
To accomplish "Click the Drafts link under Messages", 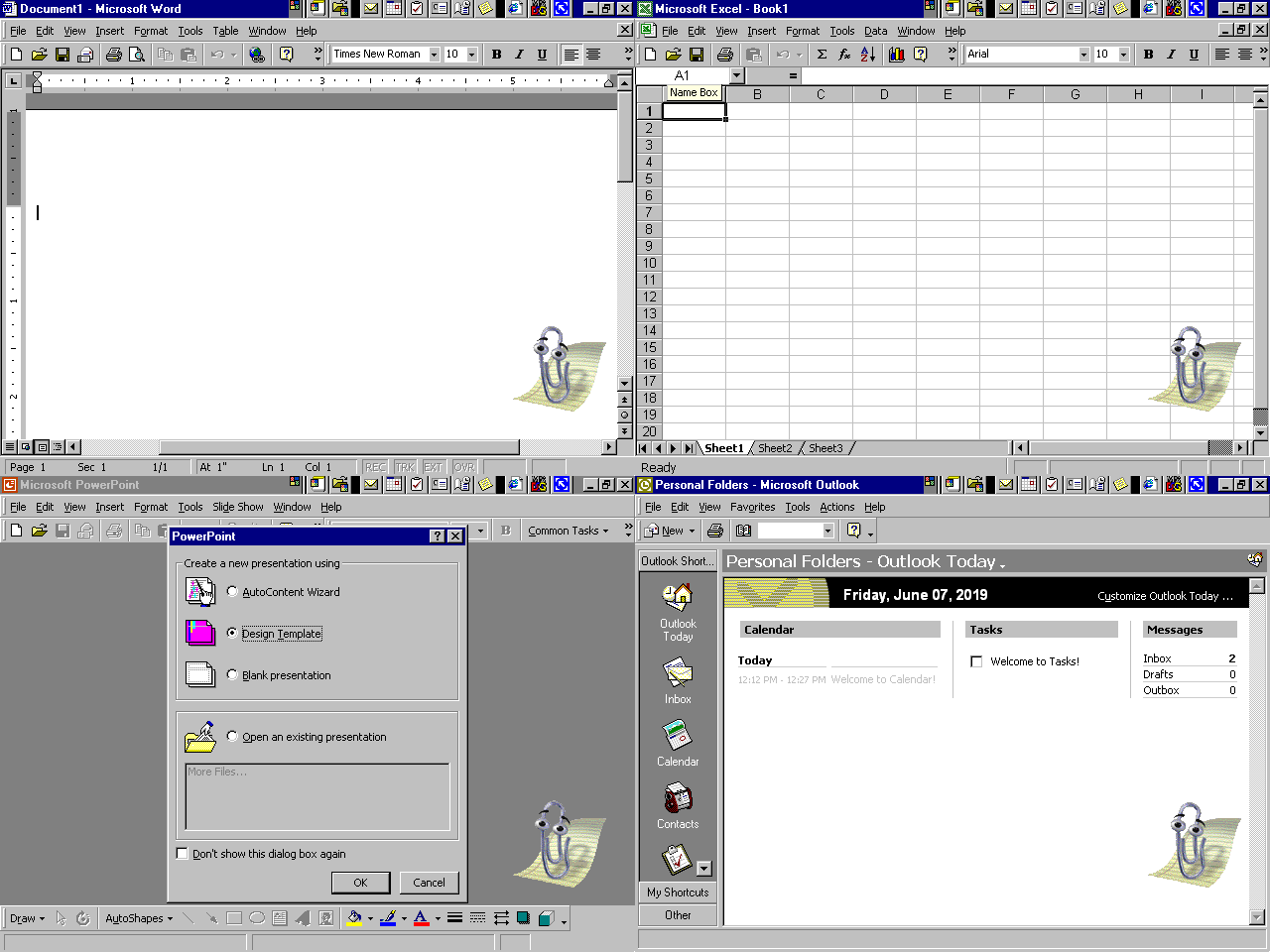I will click(1158, 674).
